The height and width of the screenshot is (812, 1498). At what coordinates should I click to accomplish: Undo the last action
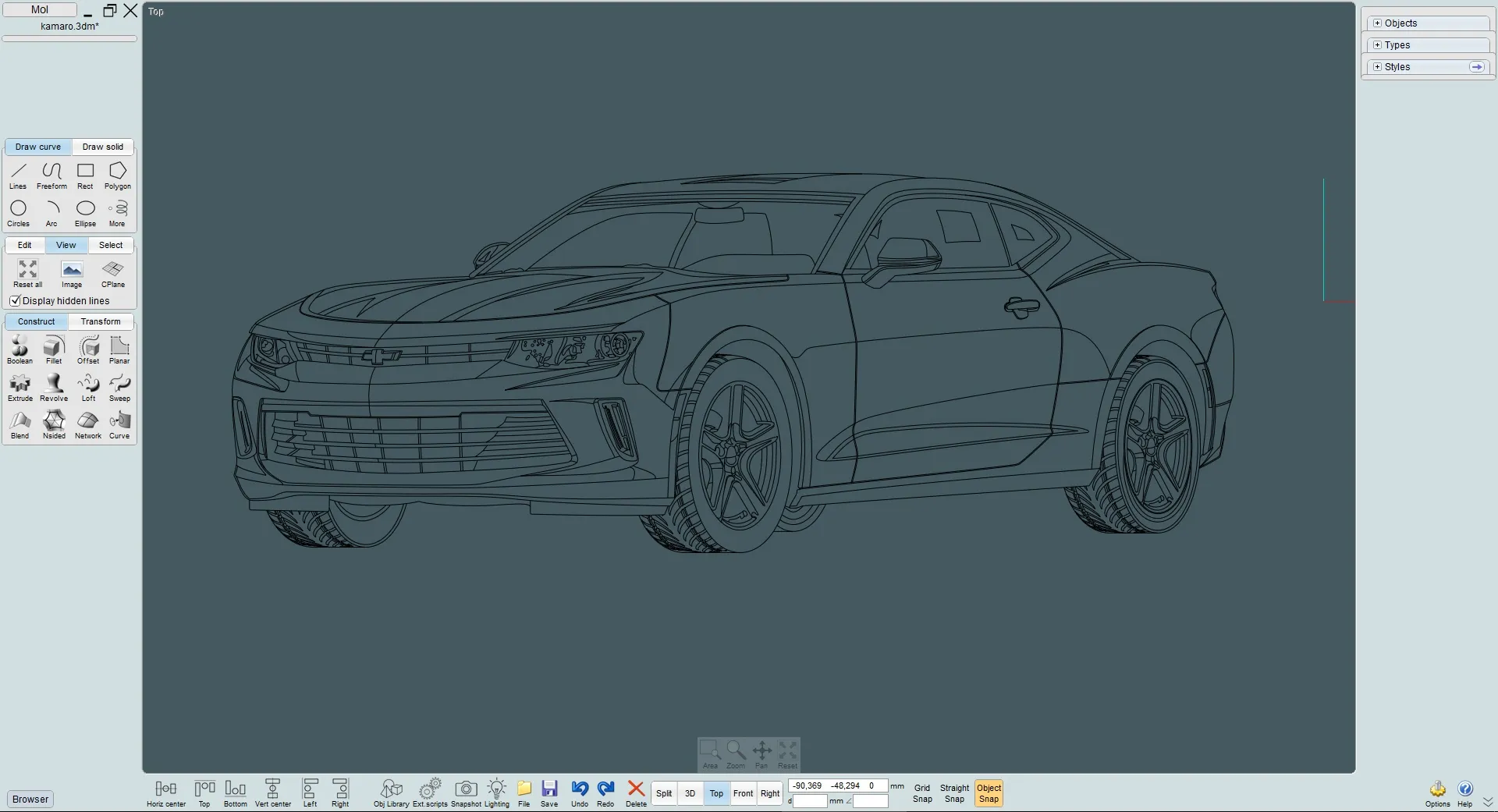click(580, 793)
